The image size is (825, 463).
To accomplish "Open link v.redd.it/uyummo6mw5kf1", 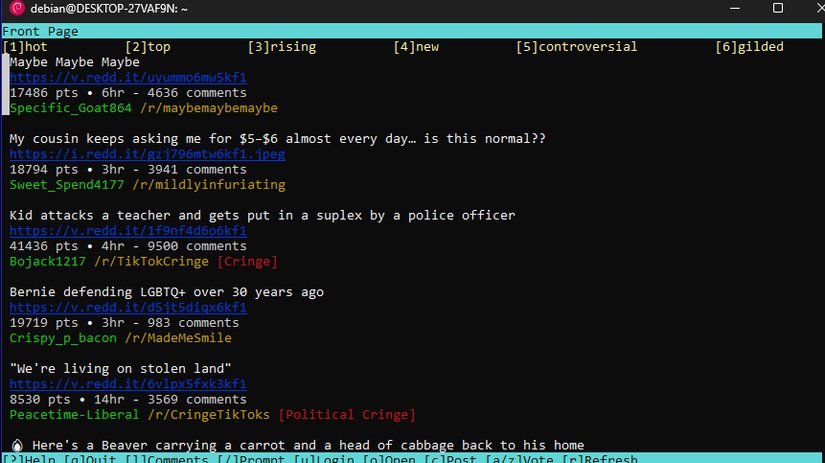I will [x=128, y=77].
